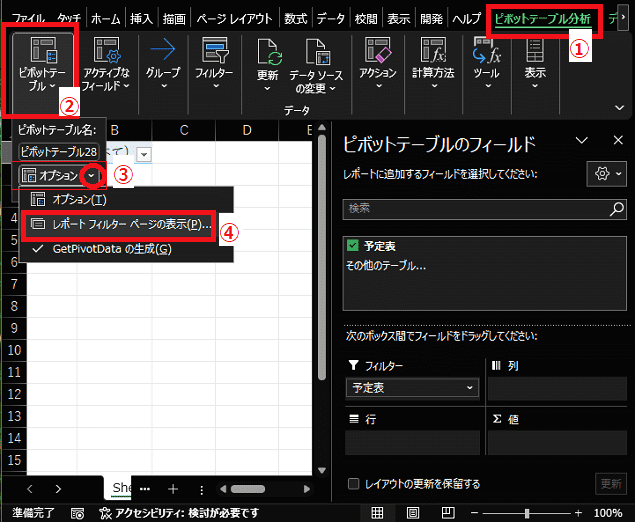Click the zoom slider in status bar
This screenshot has width=635, height=522.
[527, 512]
